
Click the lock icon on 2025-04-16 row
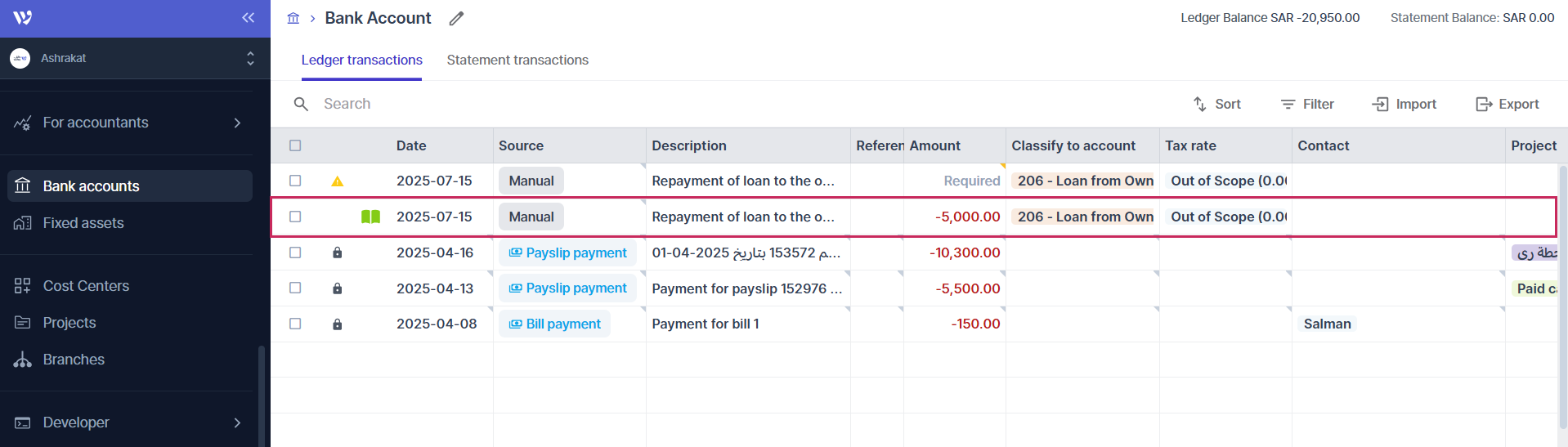[x=337, y=253]
